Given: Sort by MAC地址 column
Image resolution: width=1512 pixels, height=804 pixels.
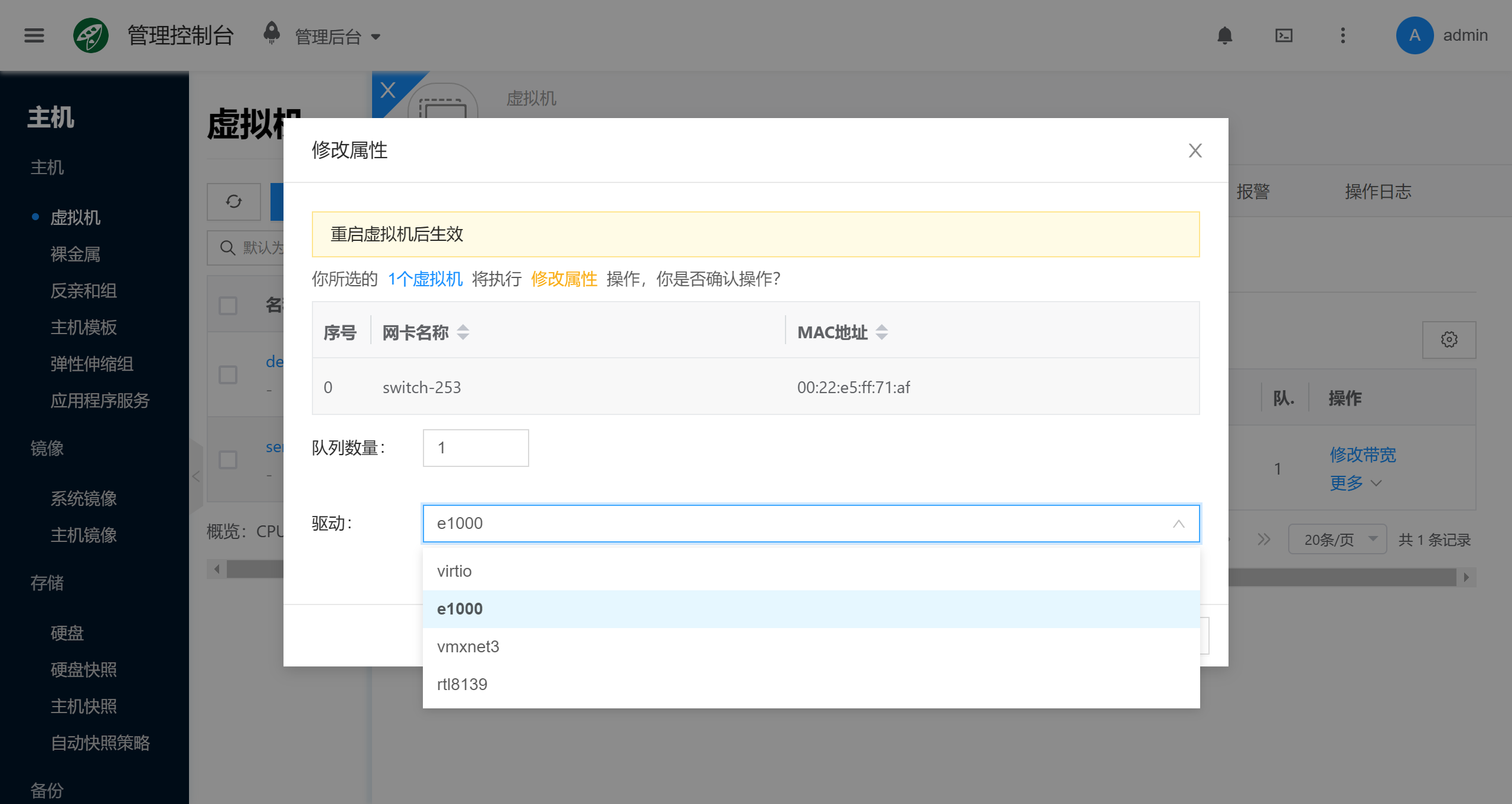Looking at the screenshot, I should point(882,332).
